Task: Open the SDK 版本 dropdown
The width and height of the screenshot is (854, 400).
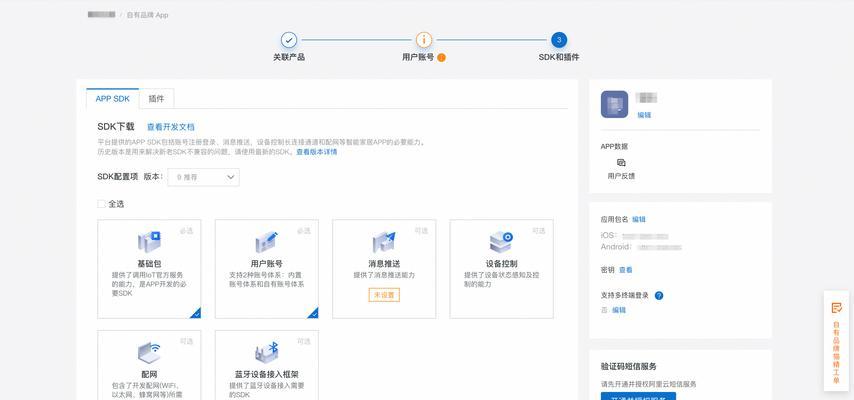Action: click(204, 177)
